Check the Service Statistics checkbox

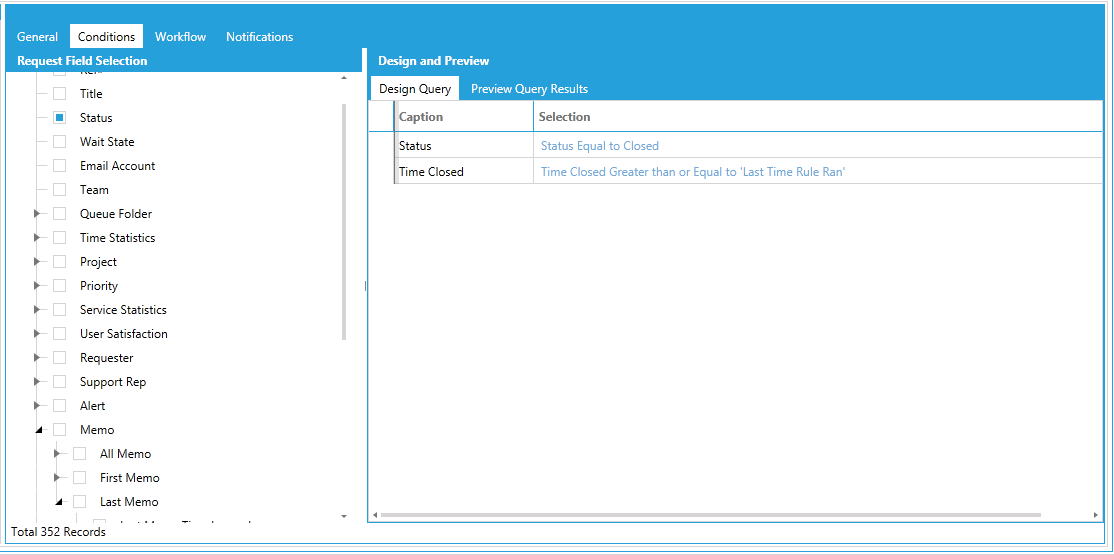(60, 310)
